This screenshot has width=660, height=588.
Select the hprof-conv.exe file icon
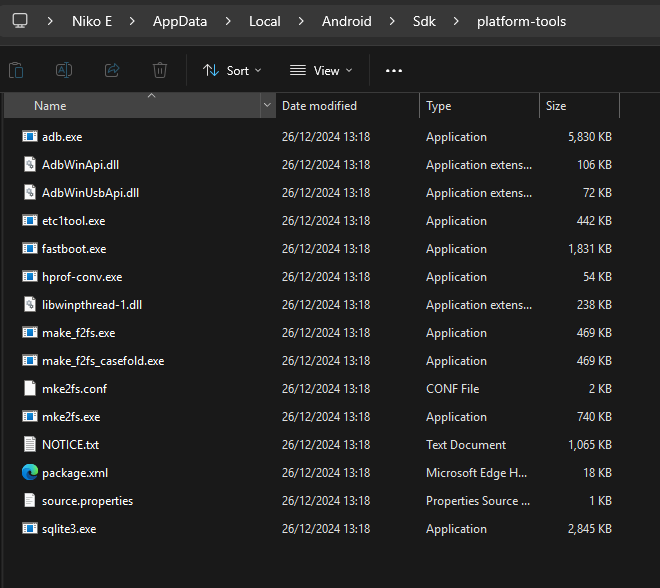coord(30,277)
